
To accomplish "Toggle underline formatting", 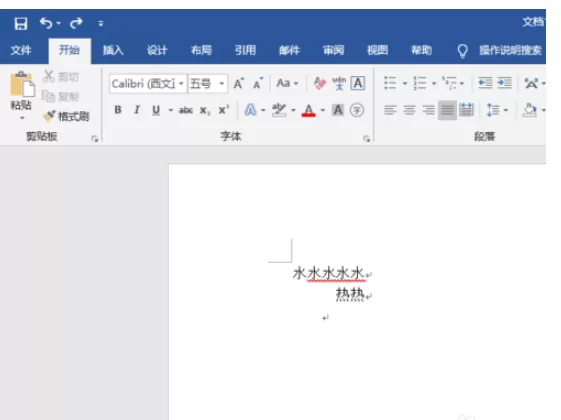I will (156, 110).
